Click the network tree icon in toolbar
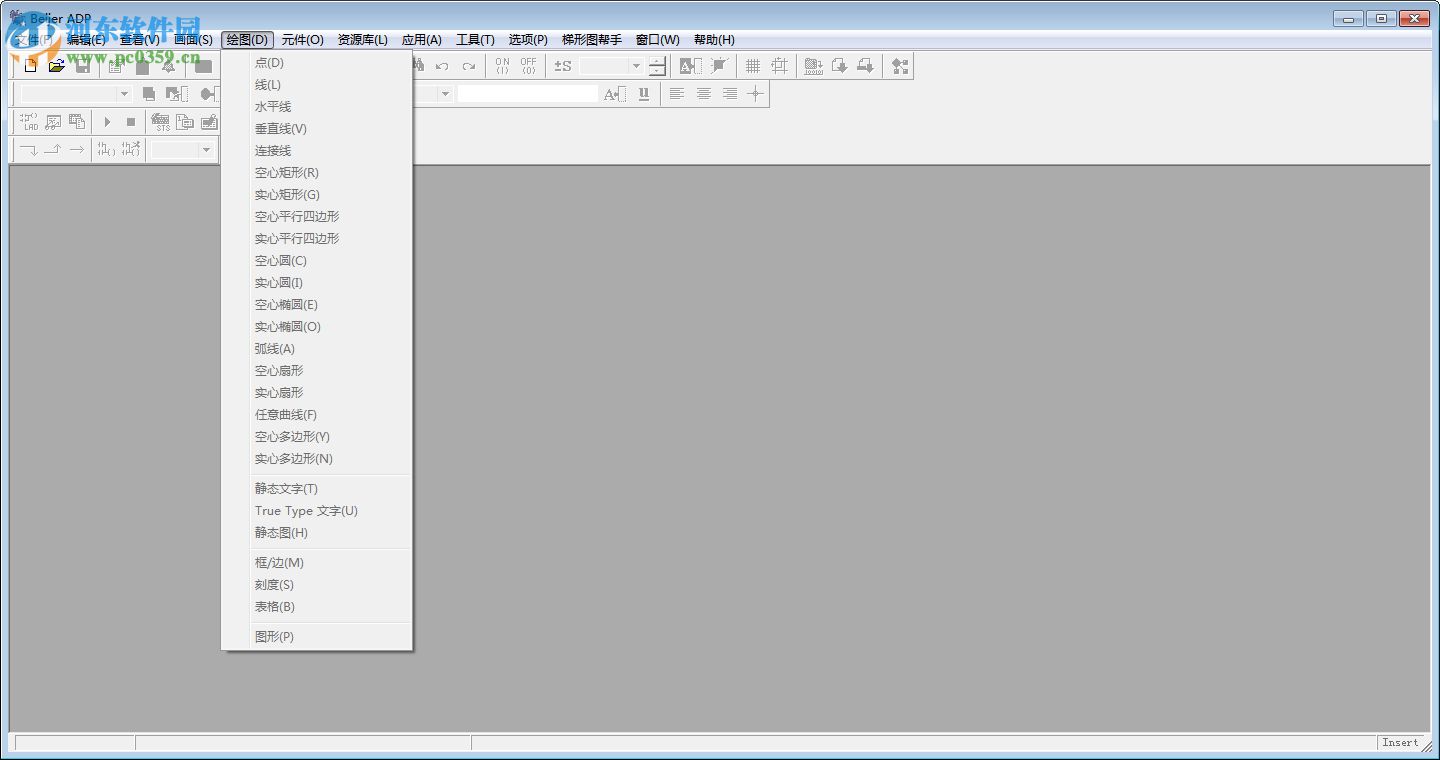 [901, 66]
